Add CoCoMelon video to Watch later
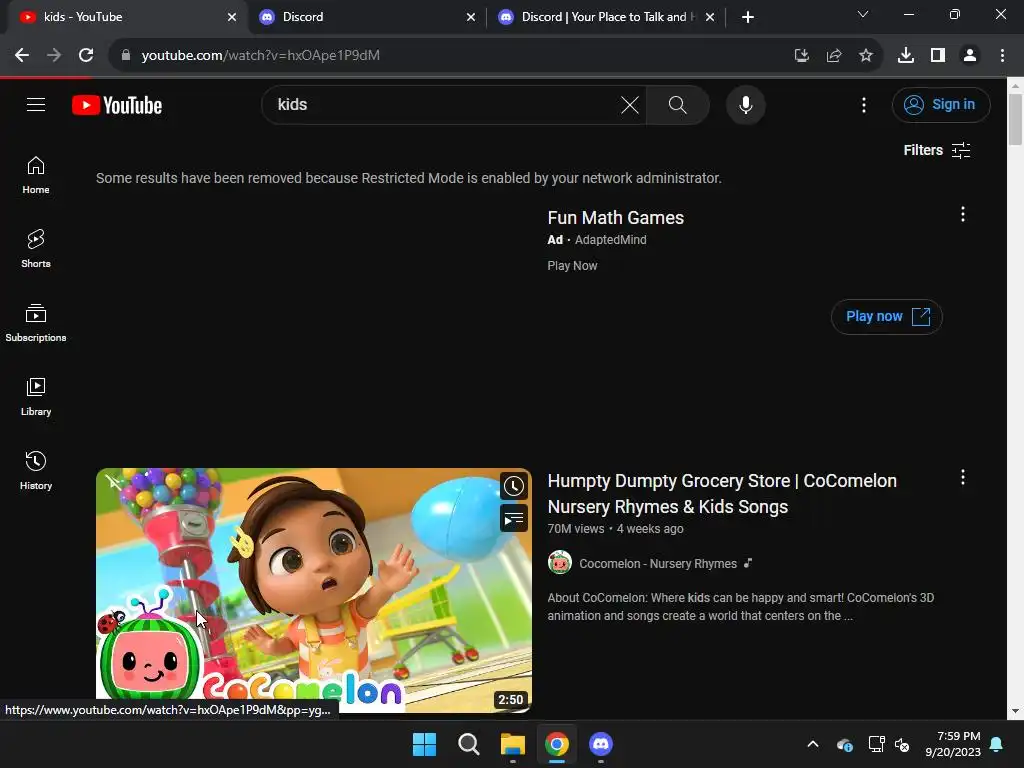 coord(513,487)
